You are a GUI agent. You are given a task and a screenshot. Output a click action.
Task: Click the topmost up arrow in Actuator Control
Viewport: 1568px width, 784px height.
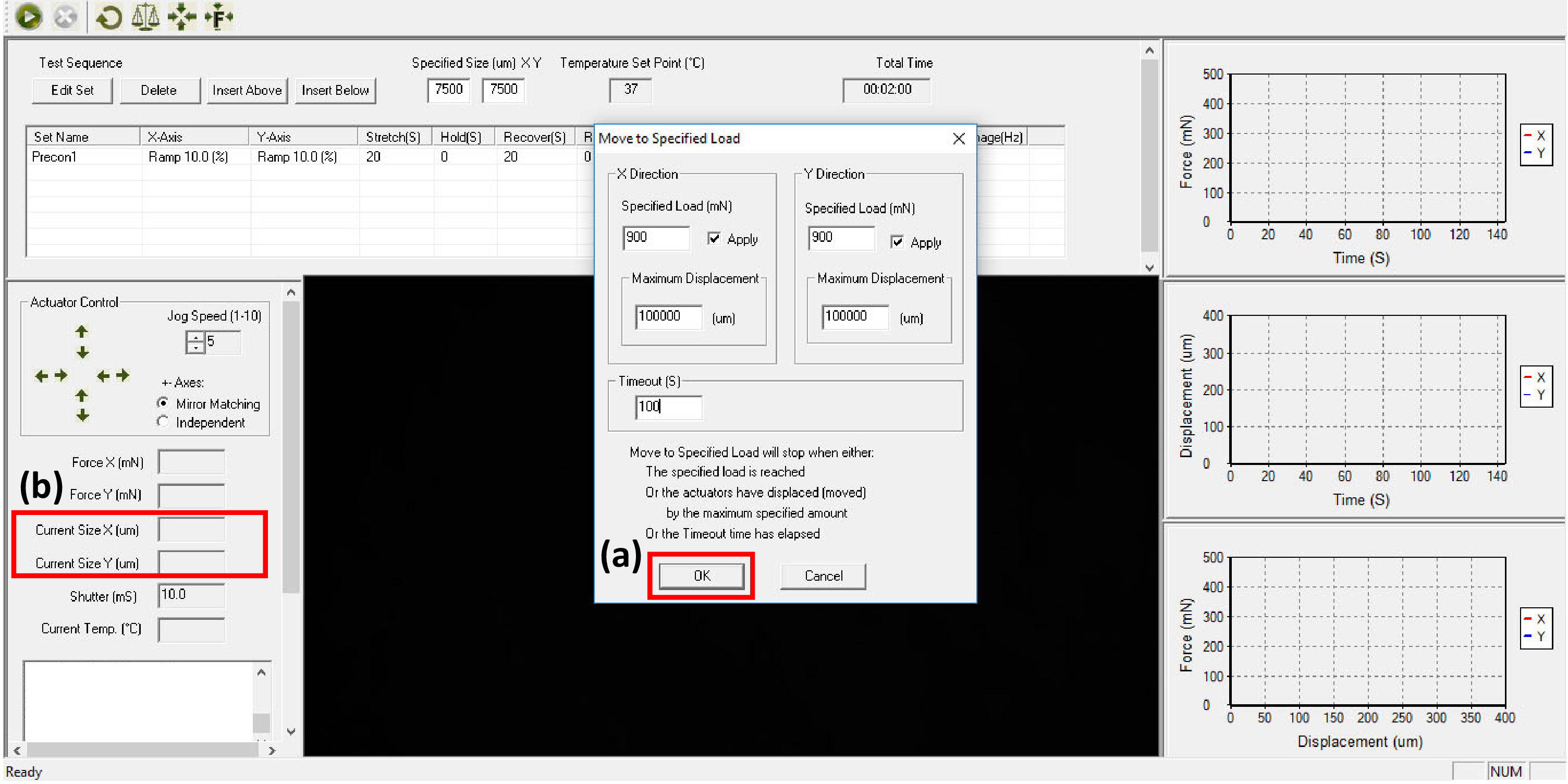point(81,332)
